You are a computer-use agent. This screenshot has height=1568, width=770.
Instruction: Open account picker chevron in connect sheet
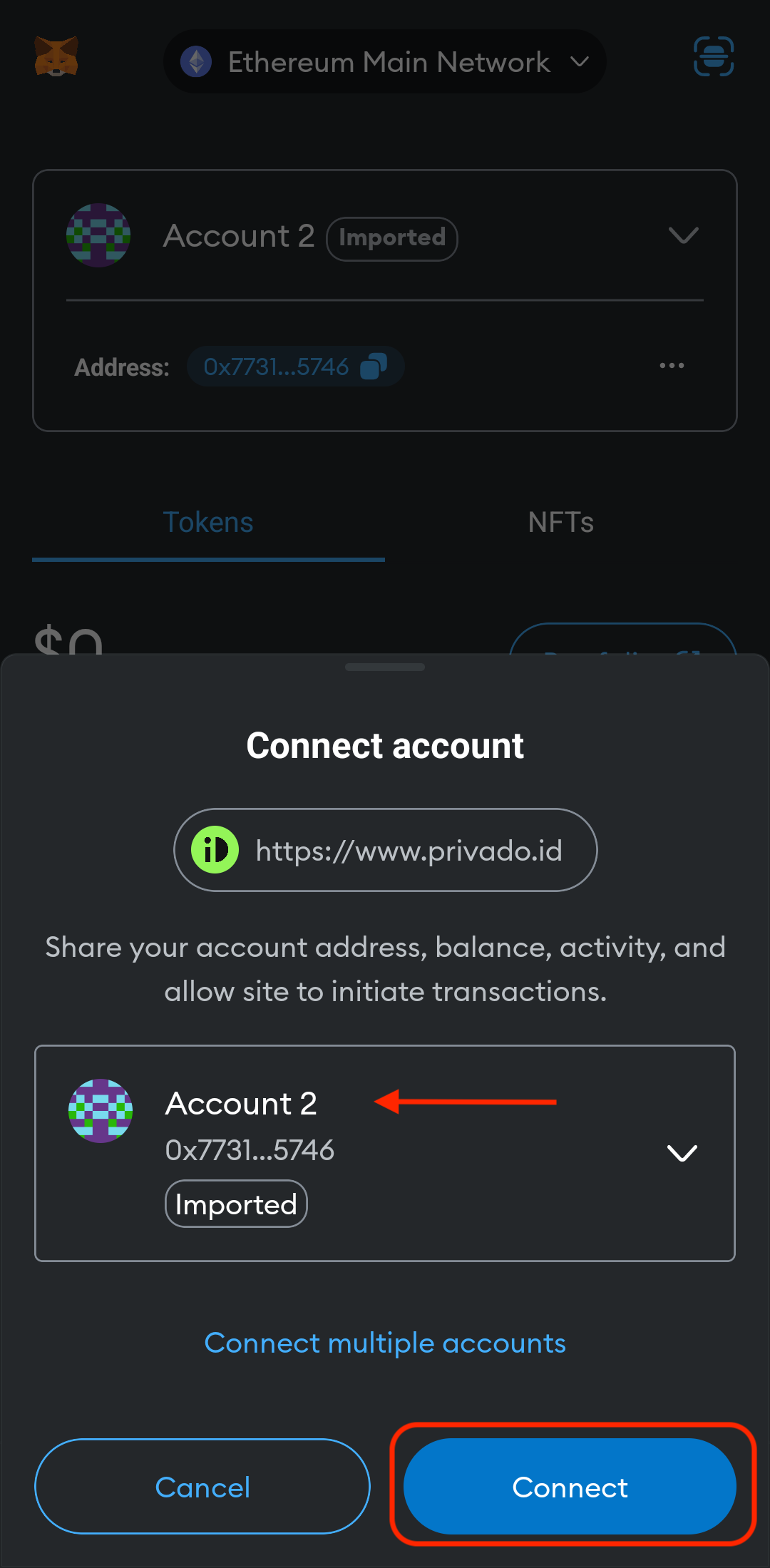[682, 1153]
